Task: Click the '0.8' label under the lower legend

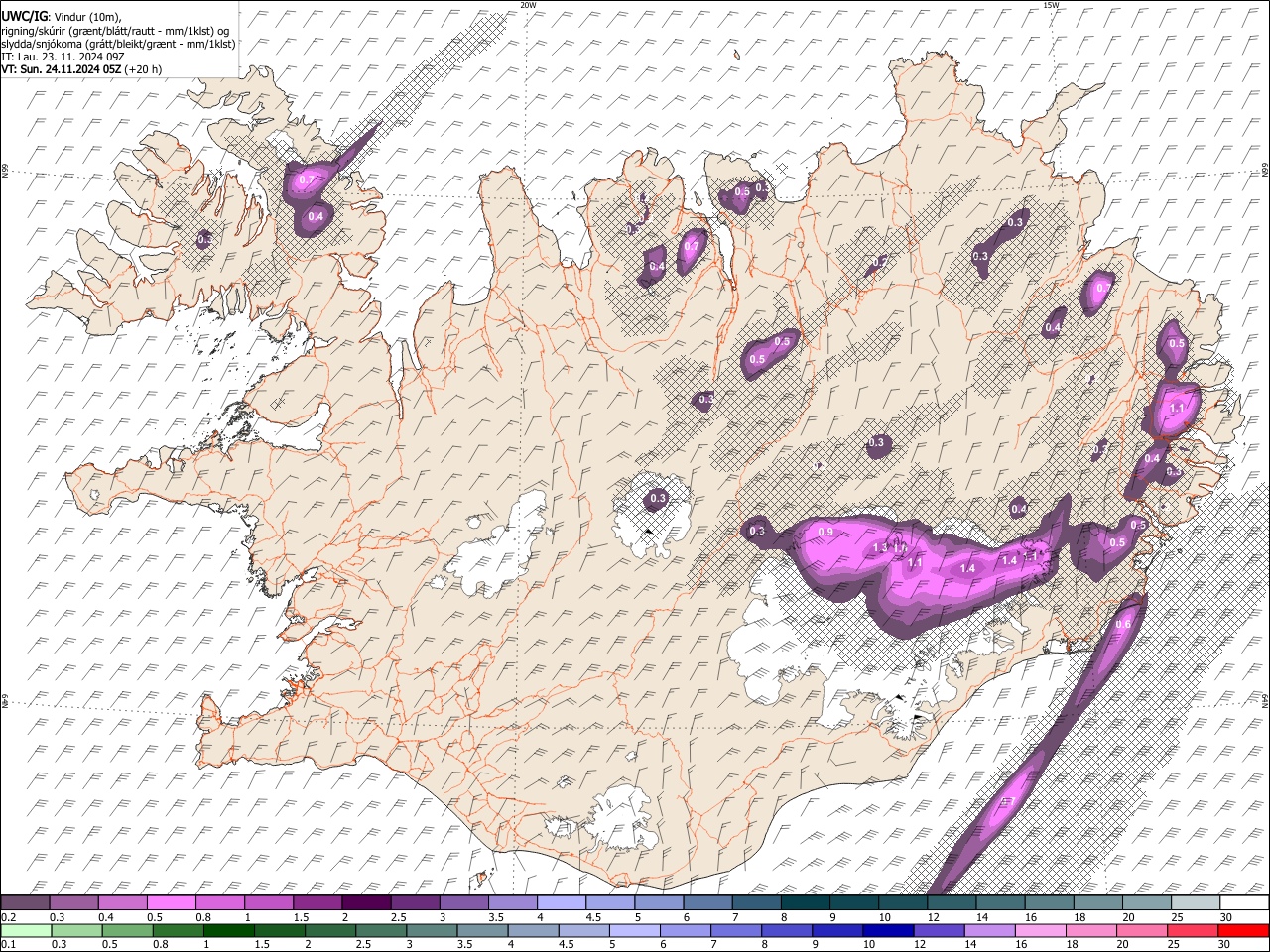Action: point(159,944)
